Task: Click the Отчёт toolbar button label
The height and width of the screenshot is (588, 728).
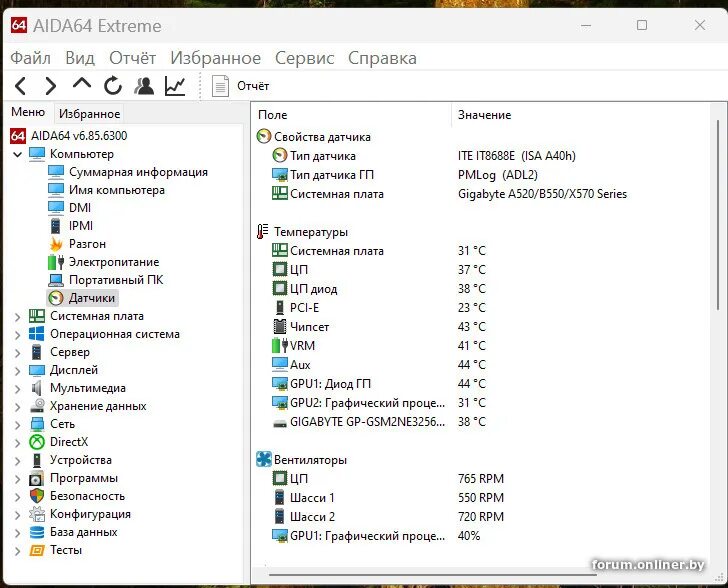Action: point(253,86)
